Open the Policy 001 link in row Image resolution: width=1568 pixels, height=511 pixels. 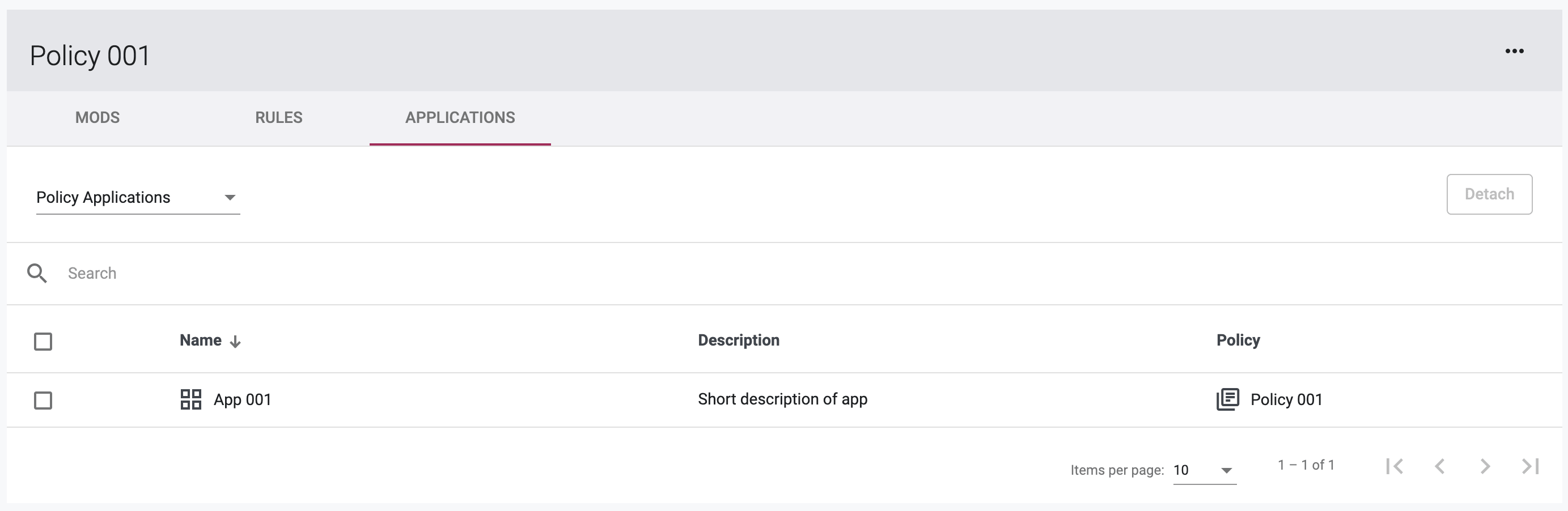click(x=1286, y=399)
